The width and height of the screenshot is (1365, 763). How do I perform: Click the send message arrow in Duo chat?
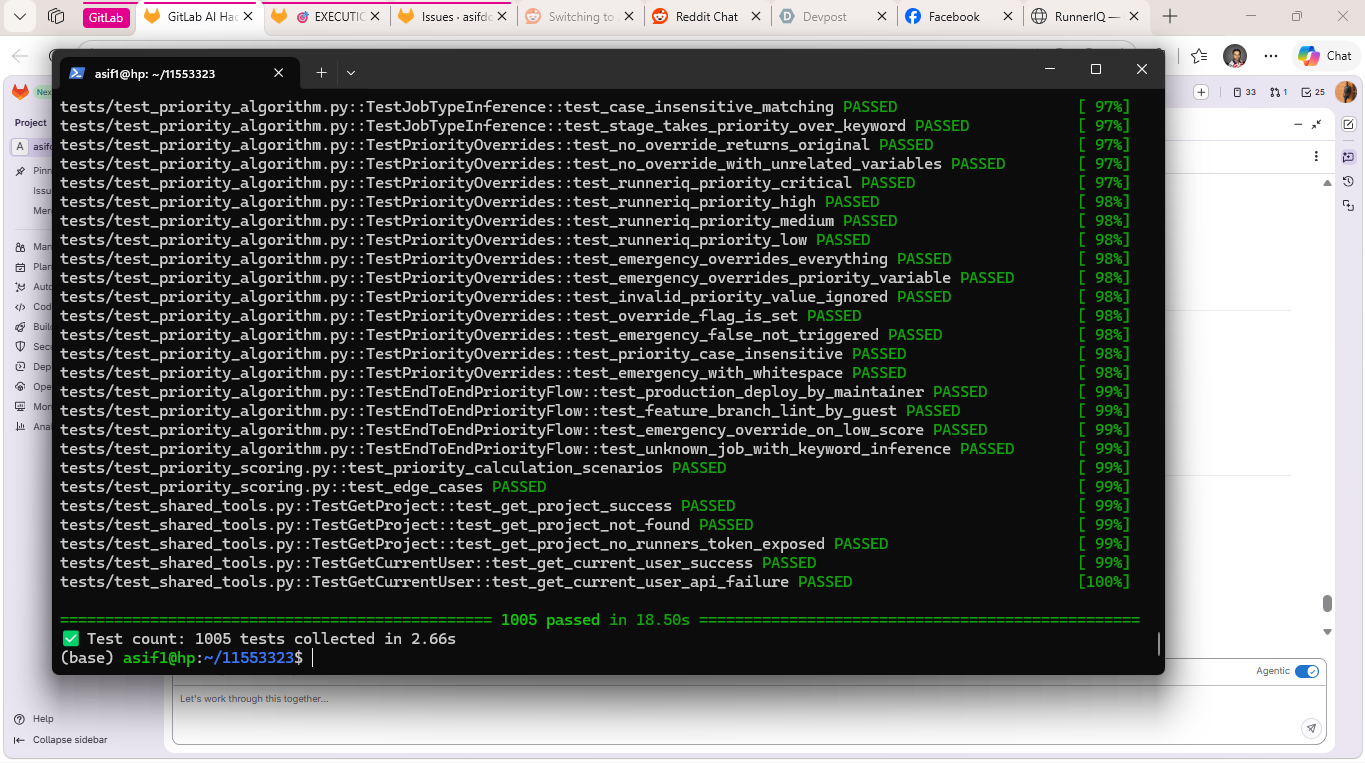point(1311,728)
